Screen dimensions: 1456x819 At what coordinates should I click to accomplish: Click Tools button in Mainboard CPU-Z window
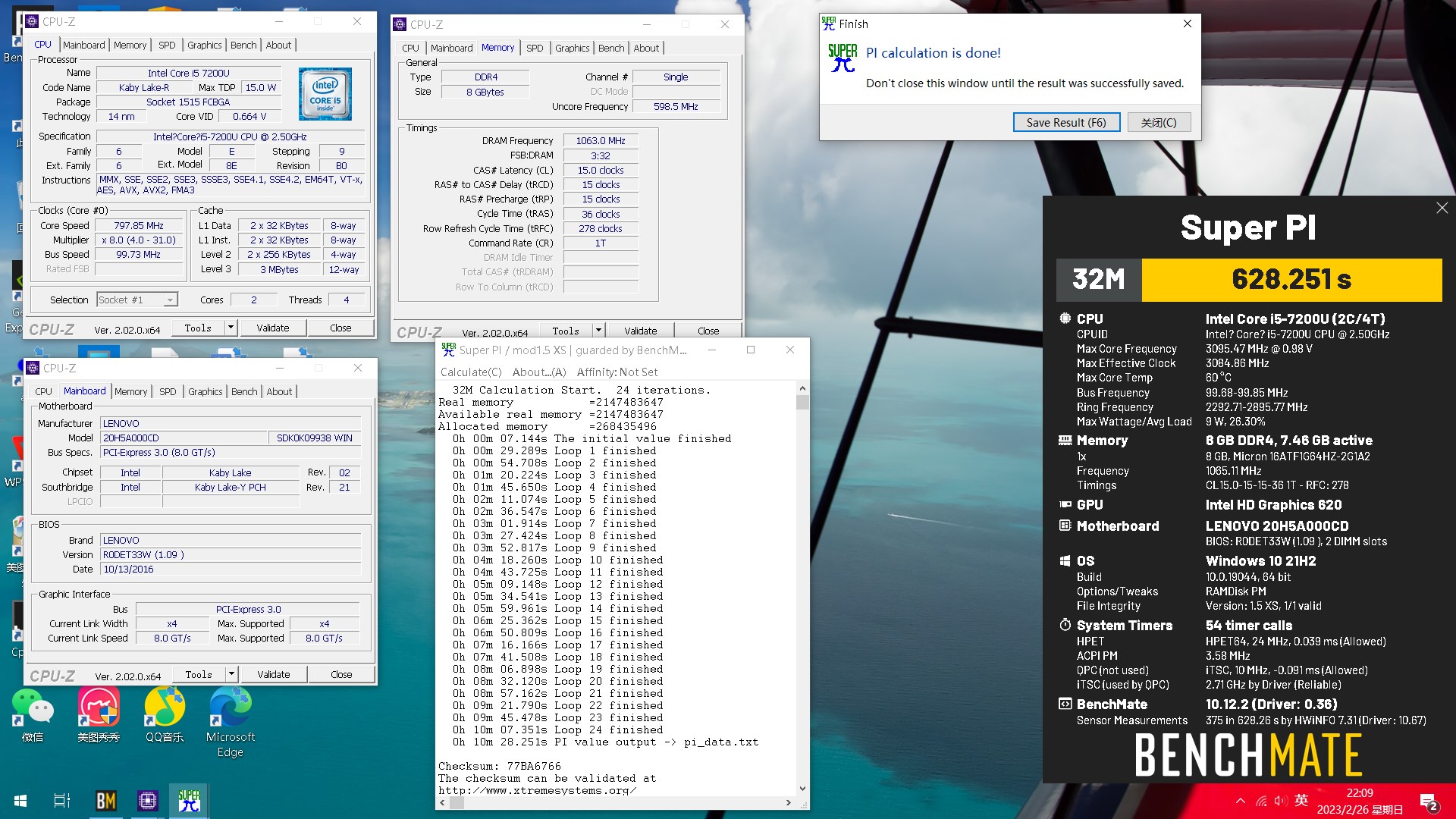[x=199, y=673]
